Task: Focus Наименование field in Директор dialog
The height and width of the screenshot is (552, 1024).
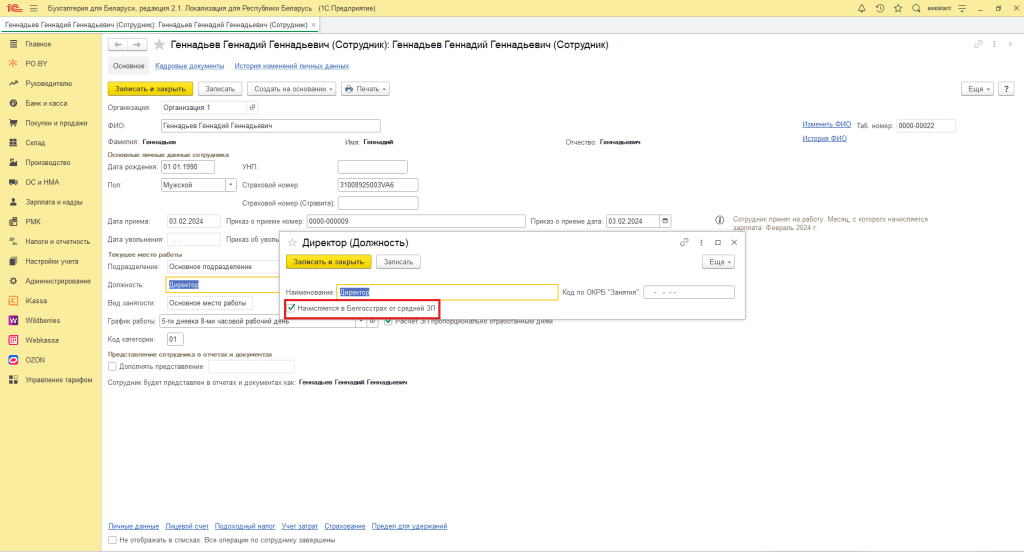Action: pyautogui.click(x=447, y=292)
